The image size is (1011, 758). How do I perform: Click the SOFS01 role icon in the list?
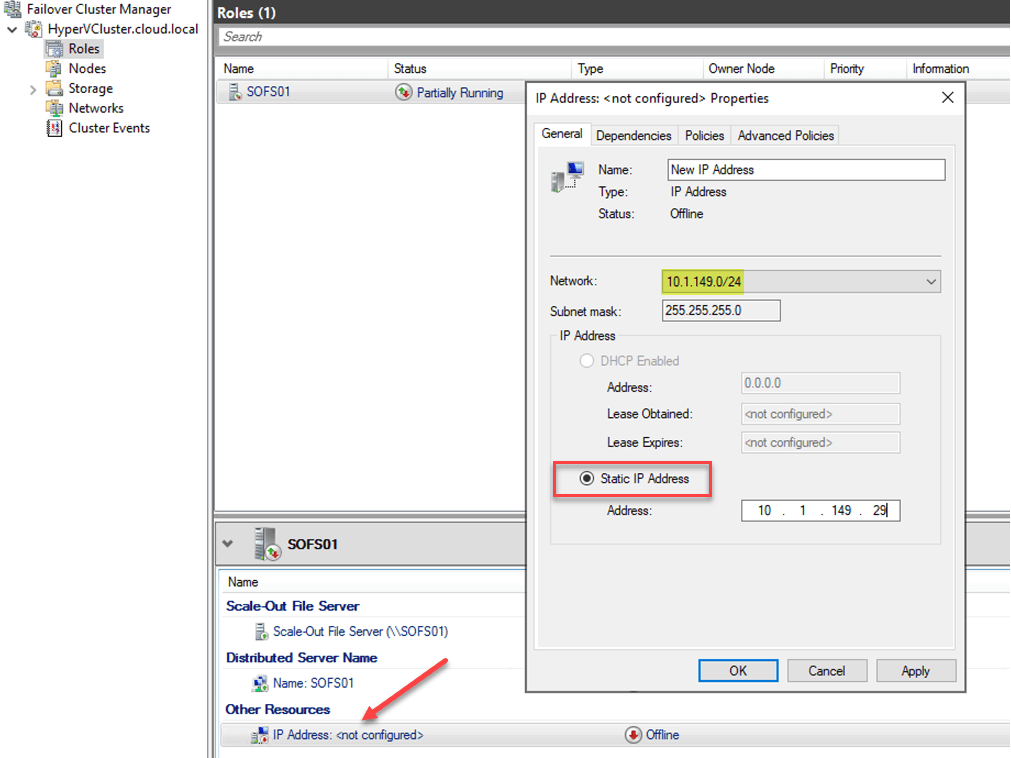[x=234, y=92]
